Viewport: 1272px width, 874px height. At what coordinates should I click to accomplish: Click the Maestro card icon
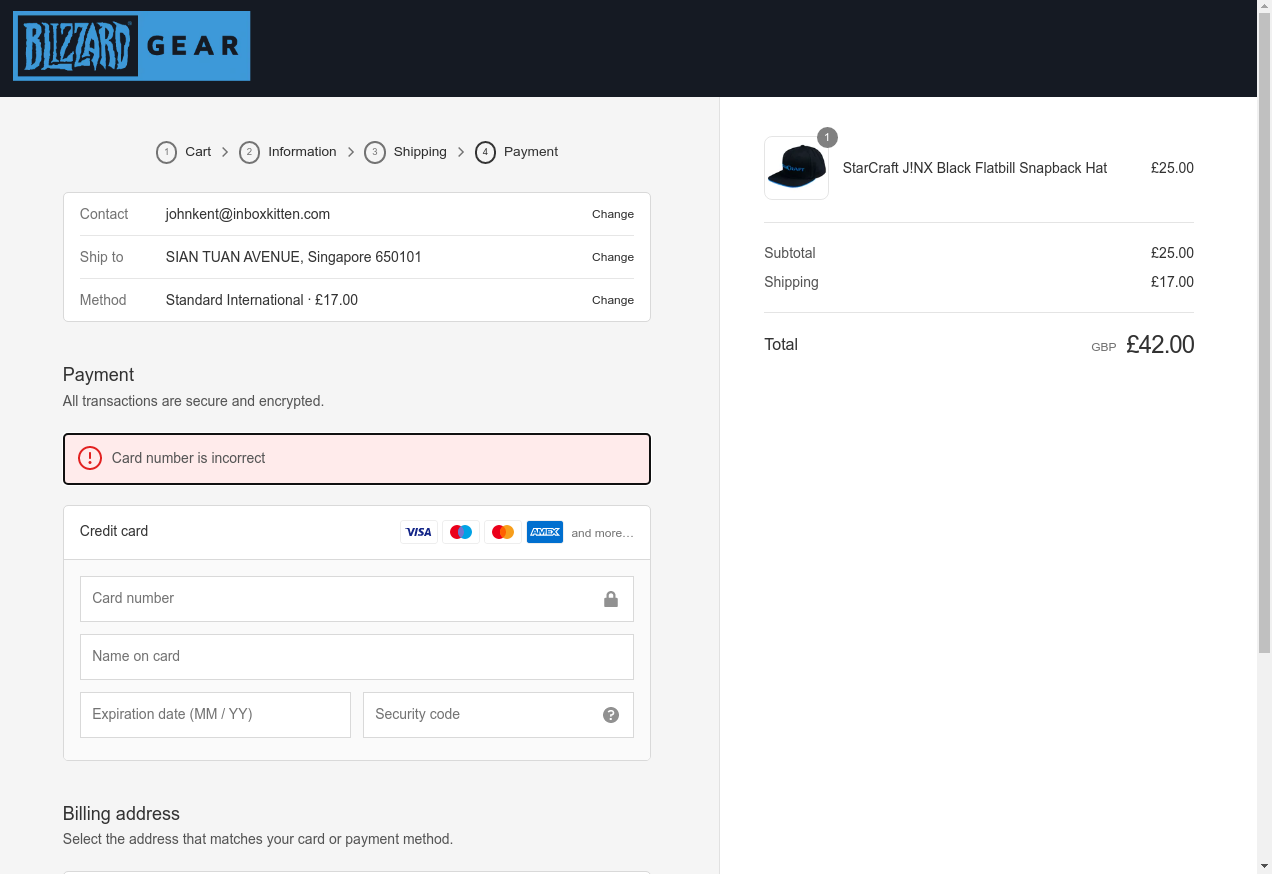click(461, 532)
